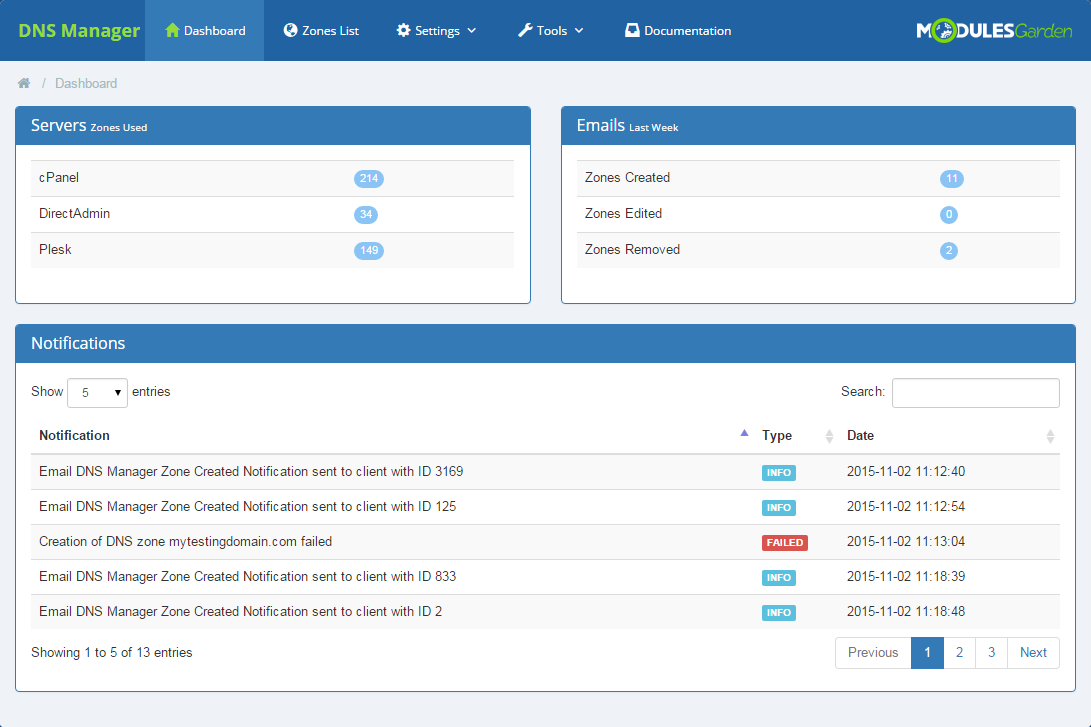Viewport: 1091px width, 727px height.
Task: Open the Zones List menu item
Action: coord(321,31)
